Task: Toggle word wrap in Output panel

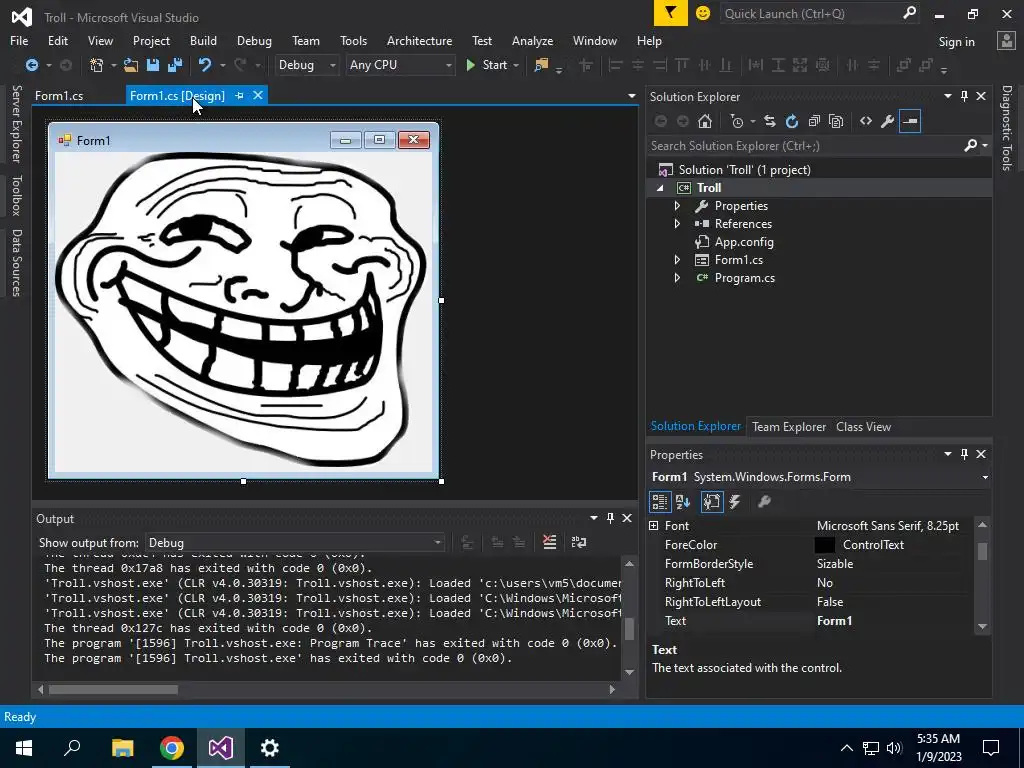Action: tap(579, 542)
